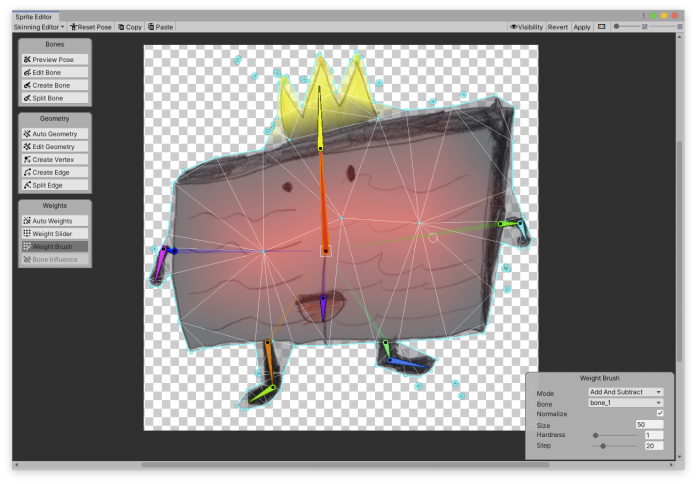Screen dimensions: 696x484
Task: Choose the Create Bone tool
Action: [x=55, y=86]
